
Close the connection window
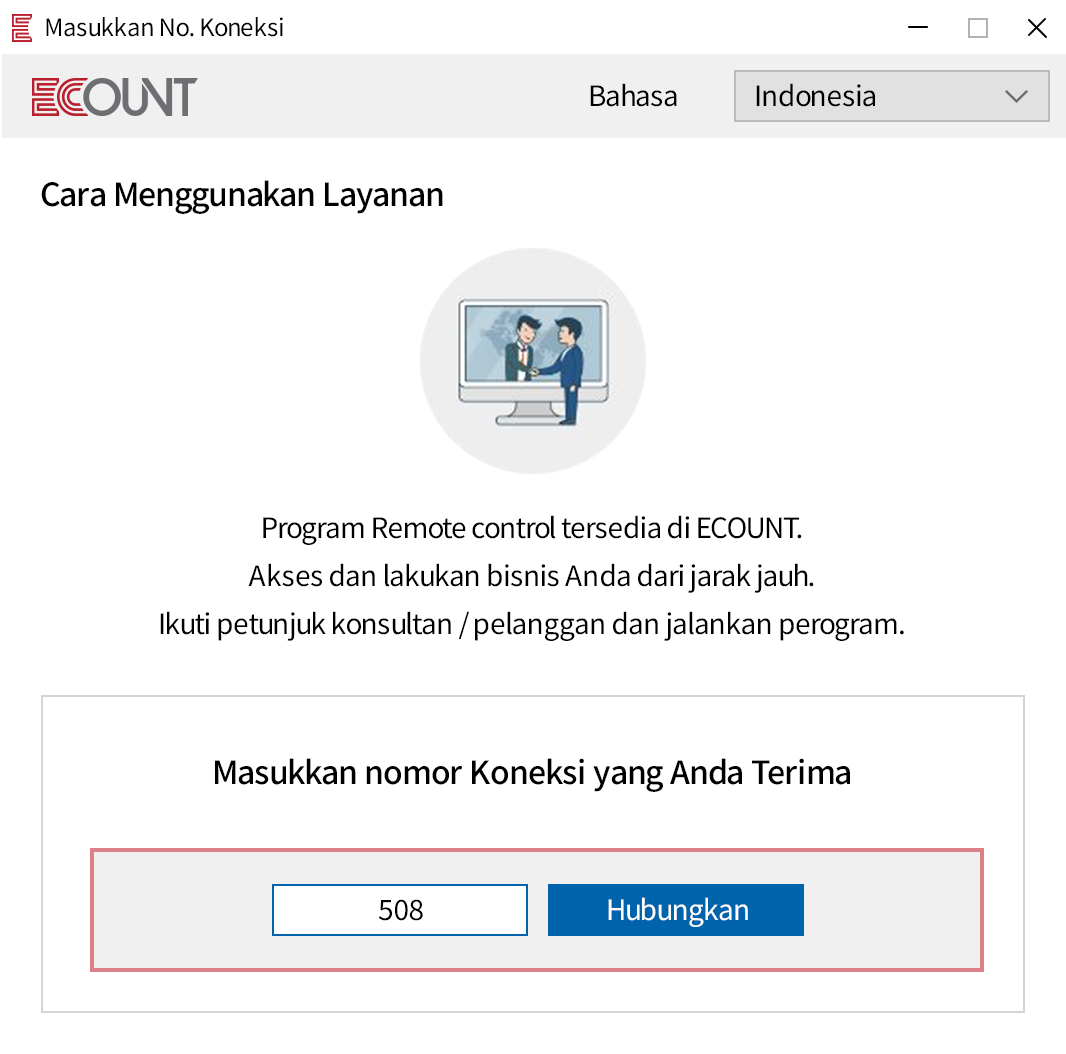click(1037, 28)
